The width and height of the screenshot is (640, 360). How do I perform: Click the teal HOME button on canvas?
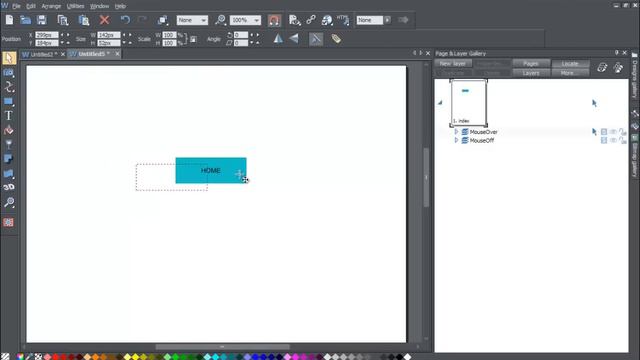(211, 170)
